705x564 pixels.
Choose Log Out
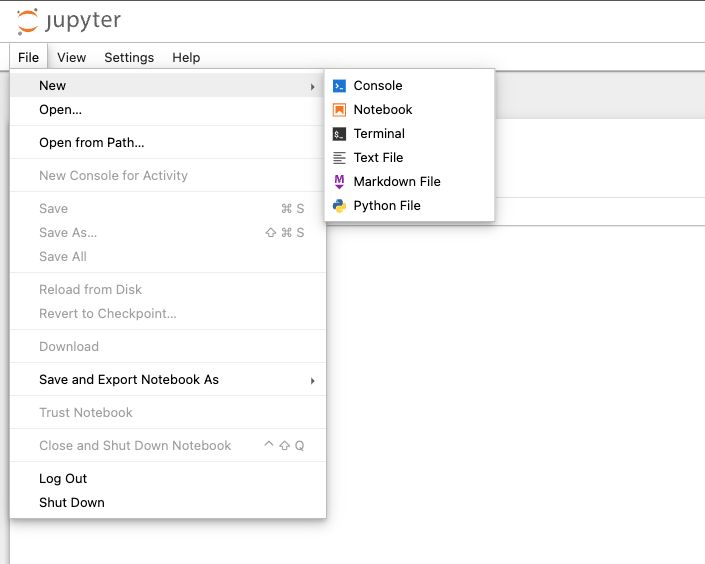(168, 479)
